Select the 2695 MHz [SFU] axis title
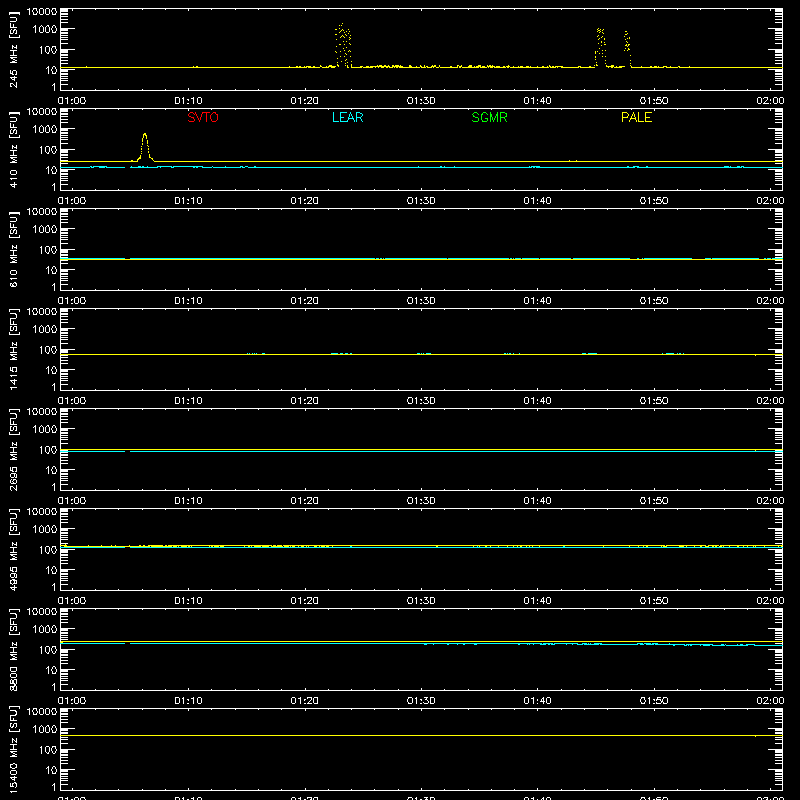Viewport: 800px width, 800px height. 14,449
